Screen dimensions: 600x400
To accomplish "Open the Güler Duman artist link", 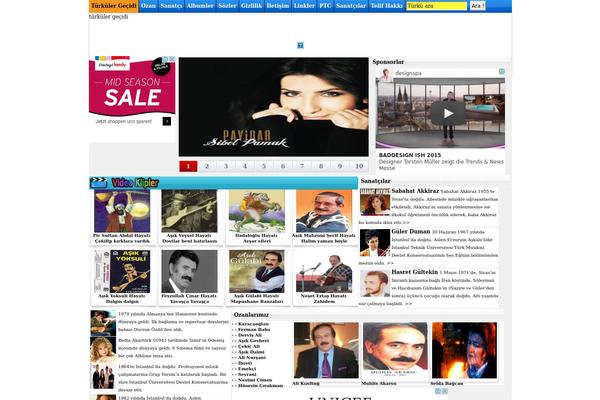I will click(x=411, y=232).
